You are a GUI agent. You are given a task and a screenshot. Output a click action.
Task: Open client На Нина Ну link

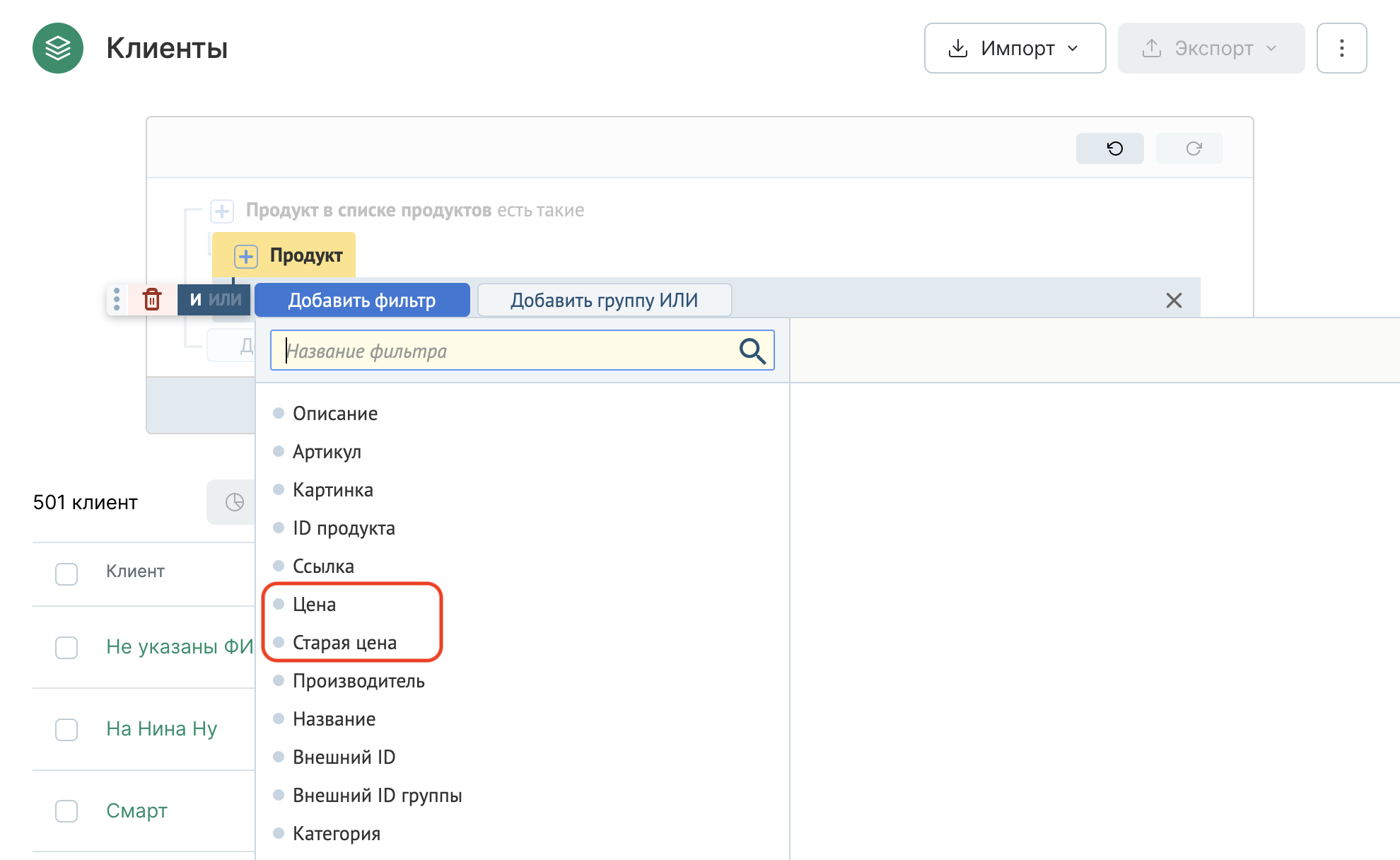point(161,728)
